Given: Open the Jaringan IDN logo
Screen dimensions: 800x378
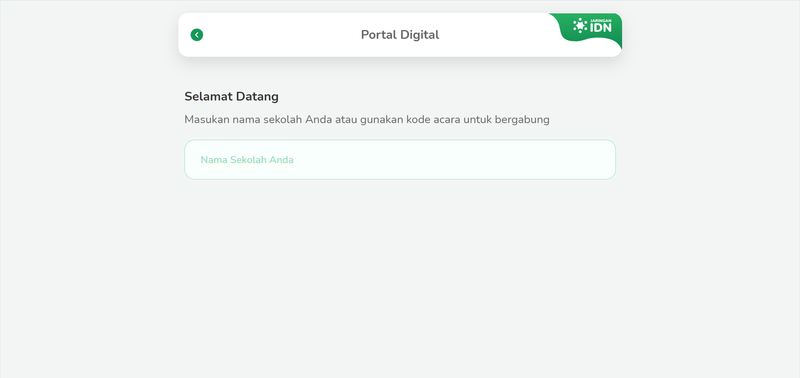Looking at the screenshot, I should click(x=592, y=26).
